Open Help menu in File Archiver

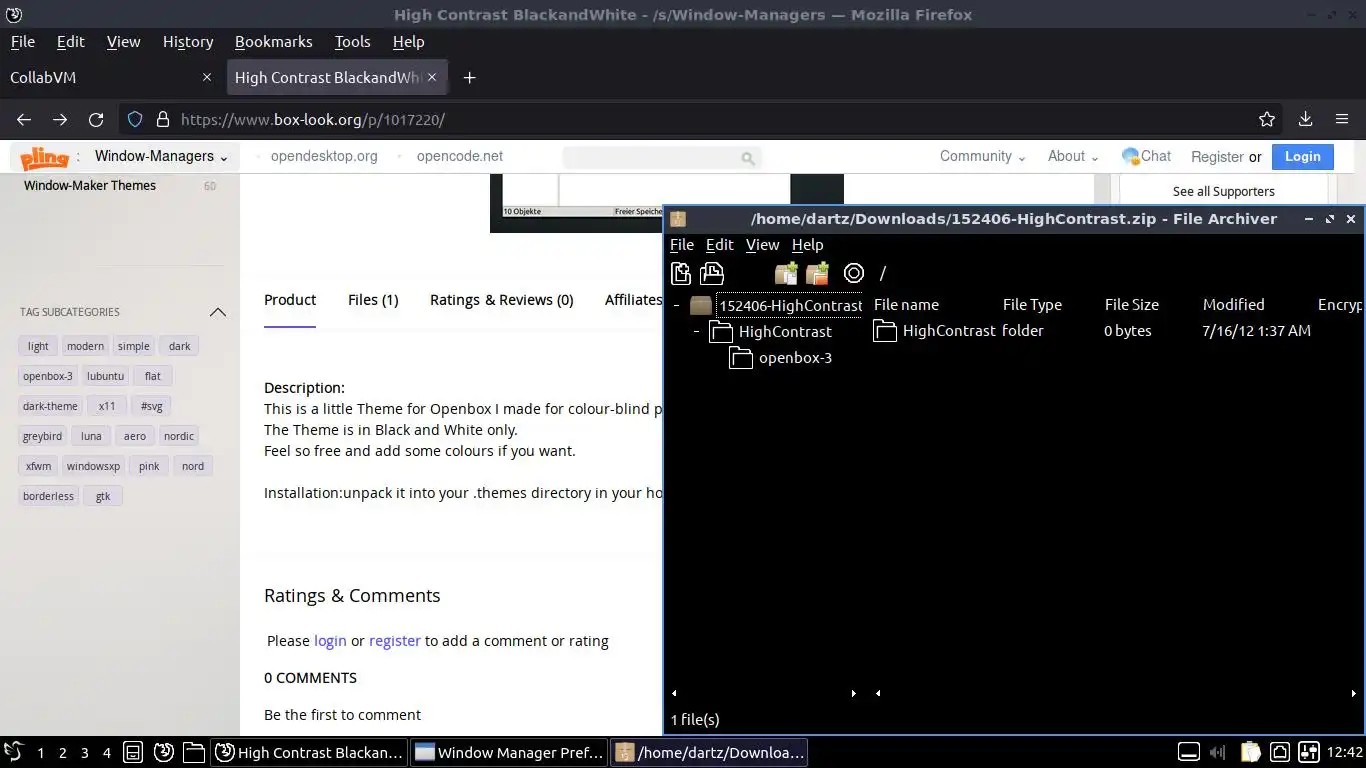pos(807,244)
